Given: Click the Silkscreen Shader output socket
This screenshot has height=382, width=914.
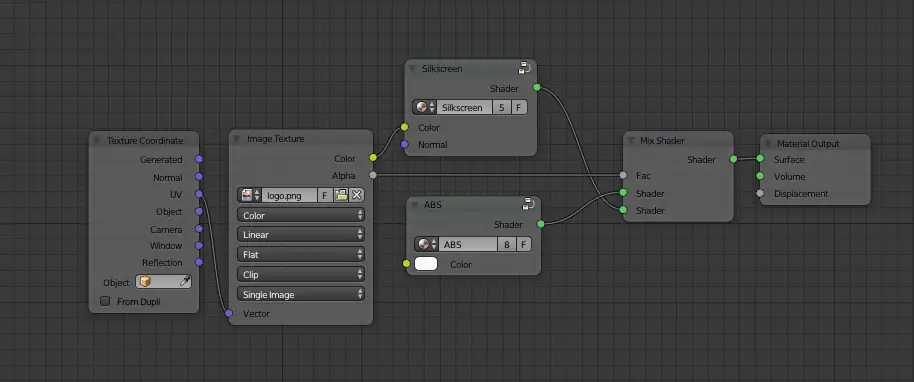Looking at the screenshot, I should 536,87.
